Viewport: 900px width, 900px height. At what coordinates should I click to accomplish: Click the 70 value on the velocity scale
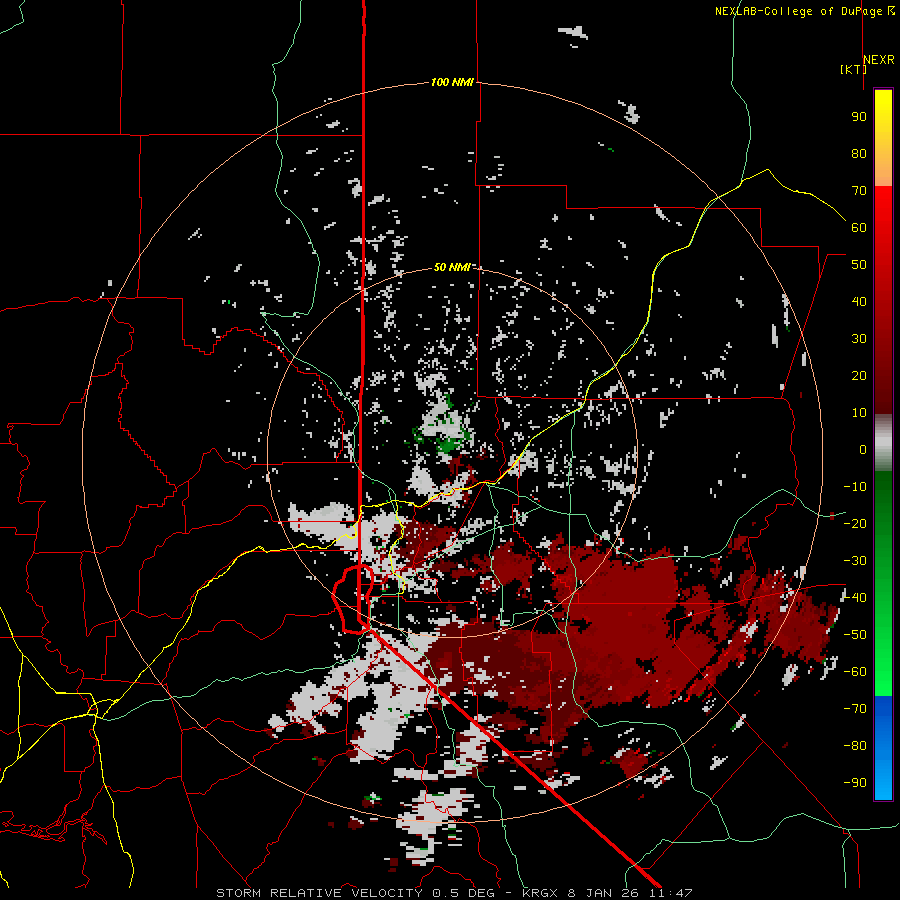point(859,191)
